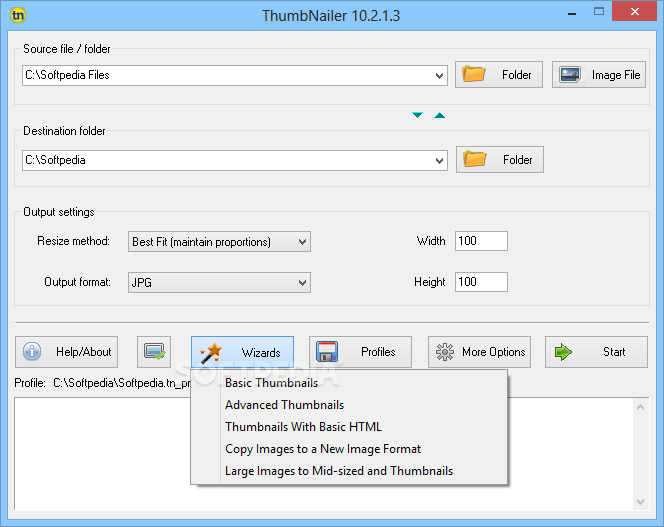Open More Options settings

click(x=479, y=352)
